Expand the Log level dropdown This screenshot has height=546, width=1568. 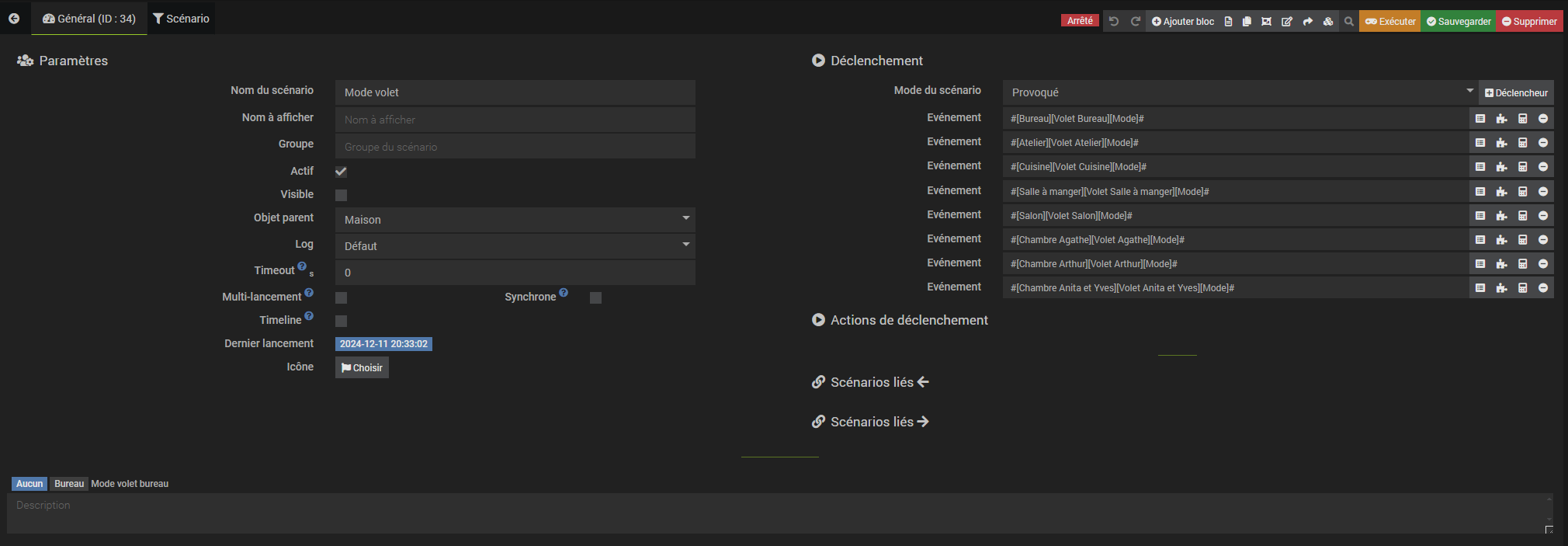coord(515,246)
